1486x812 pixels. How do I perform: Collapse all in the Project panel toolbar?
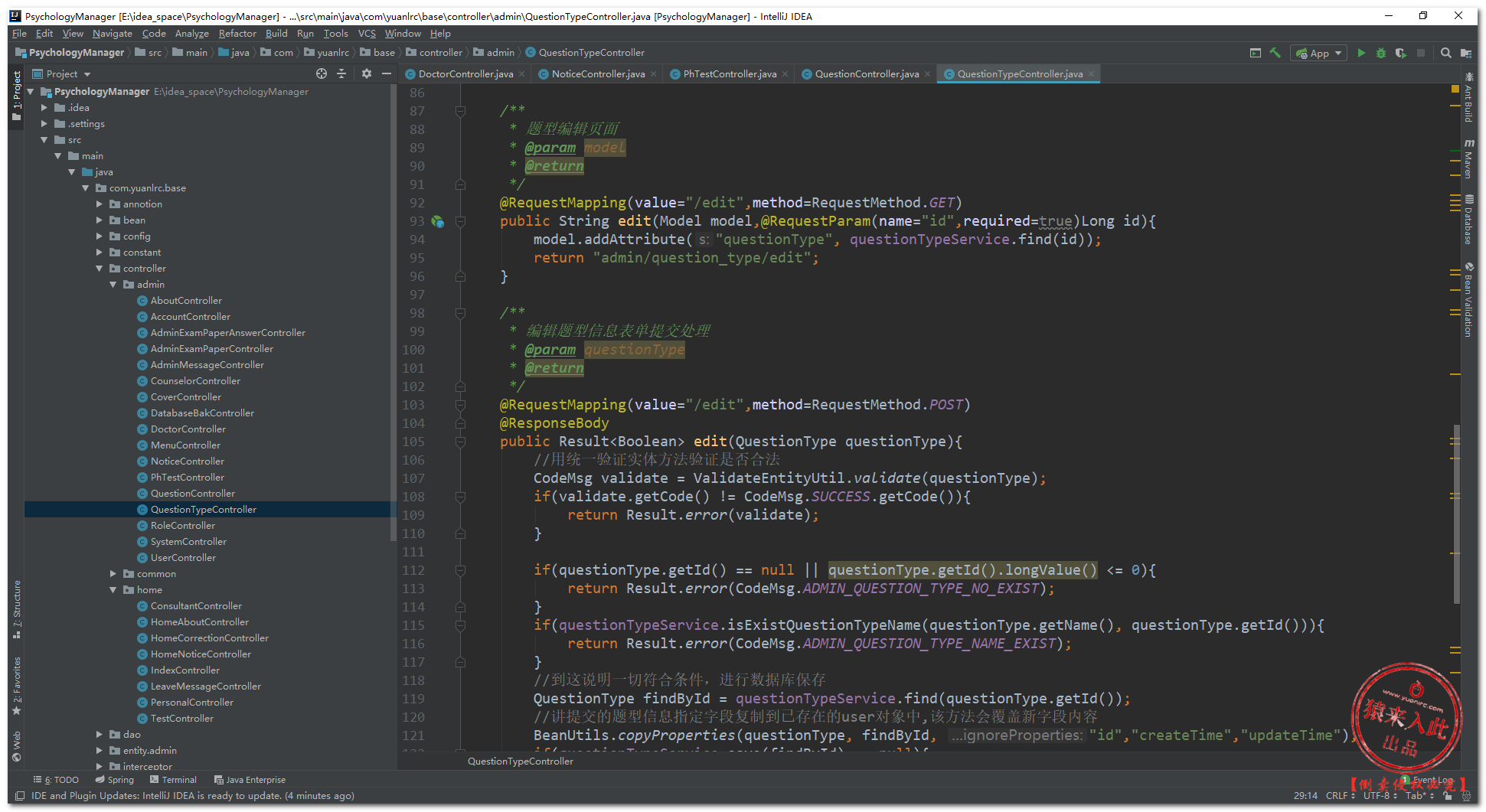pyautogui.click(x=342, y=73)
